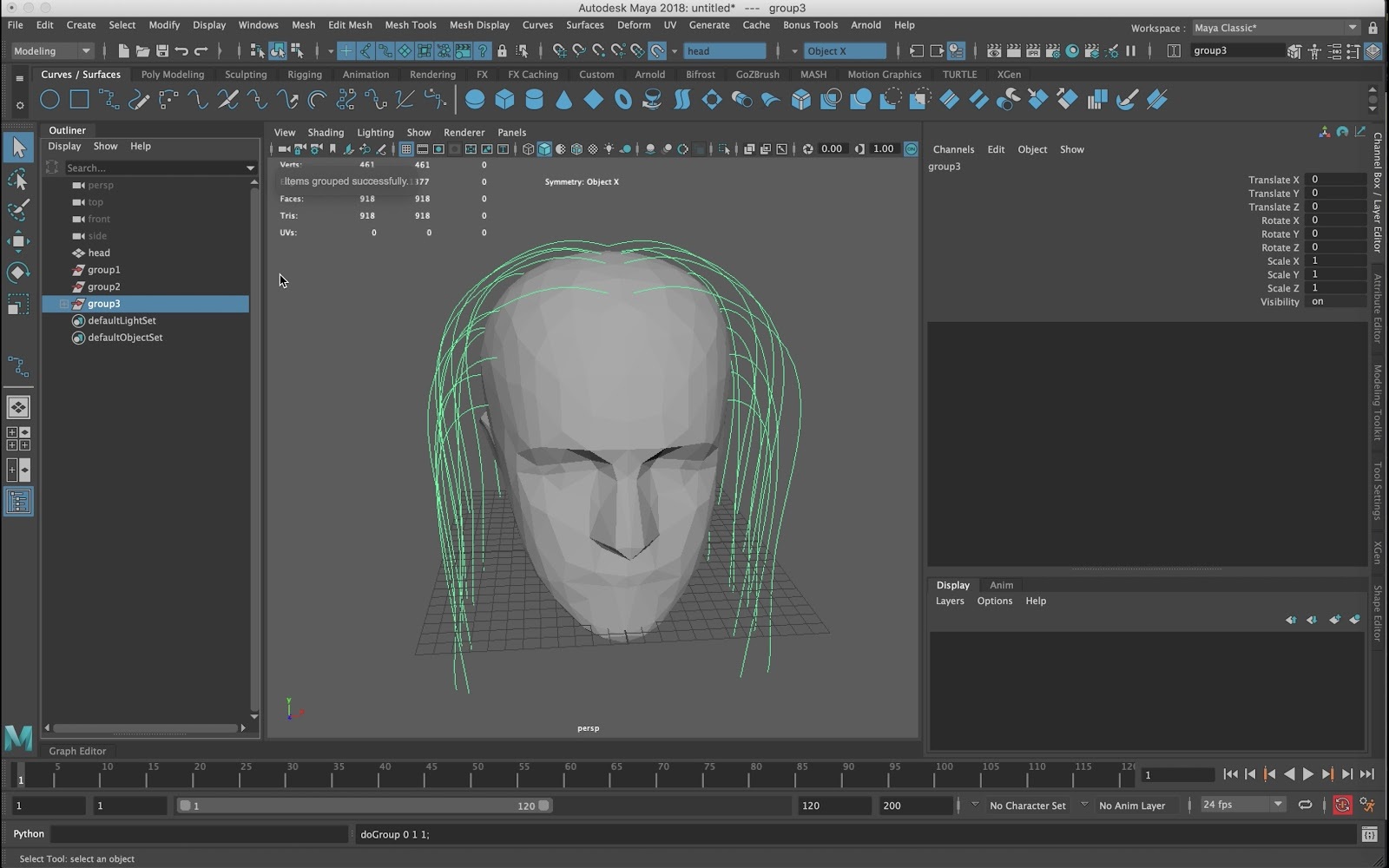
Task: Select the Lasso selection tool
Action: (18, 180)
